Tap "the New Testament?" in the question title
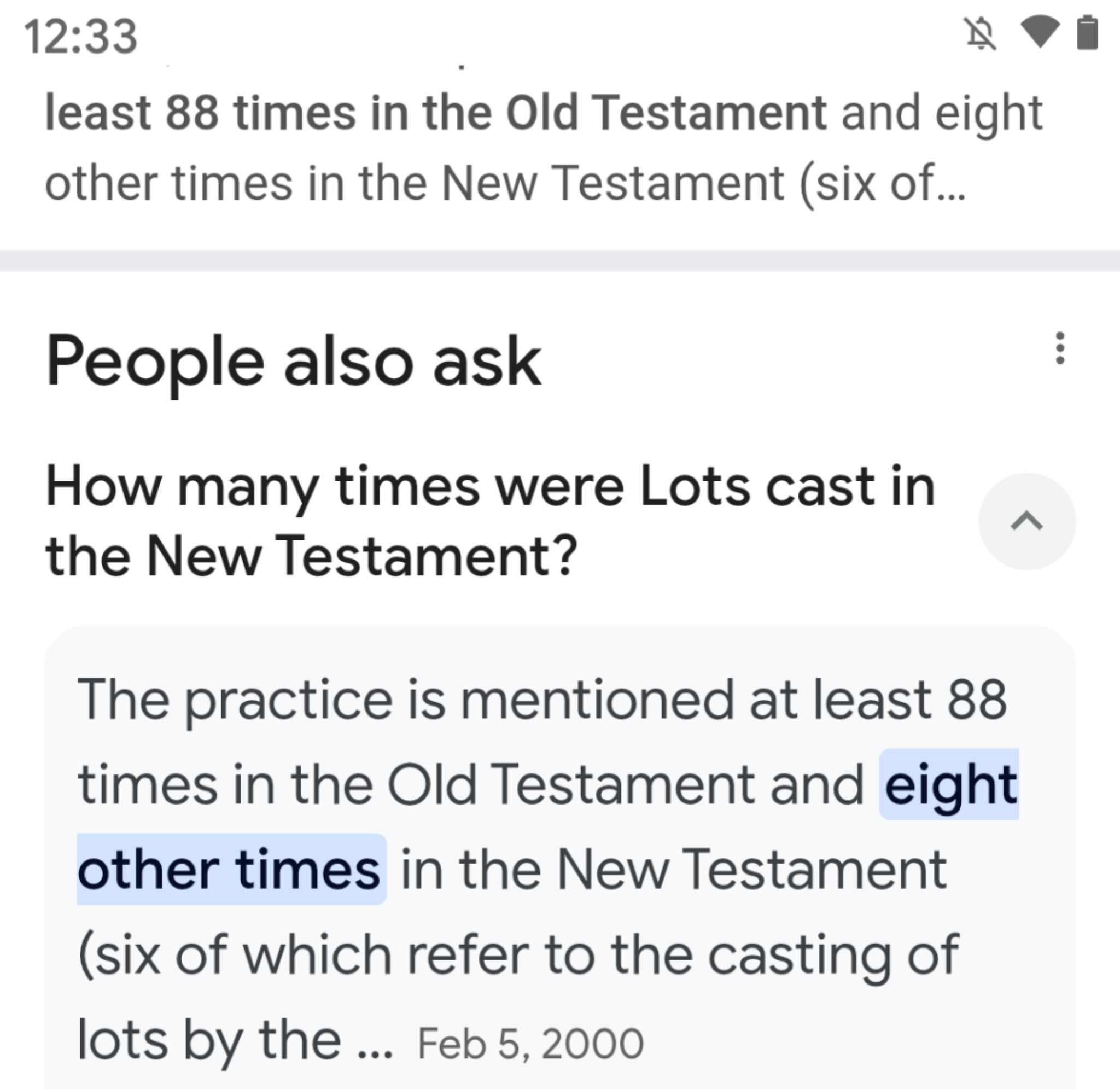The image size is (1120, 1089). click(x=312, y=555)
